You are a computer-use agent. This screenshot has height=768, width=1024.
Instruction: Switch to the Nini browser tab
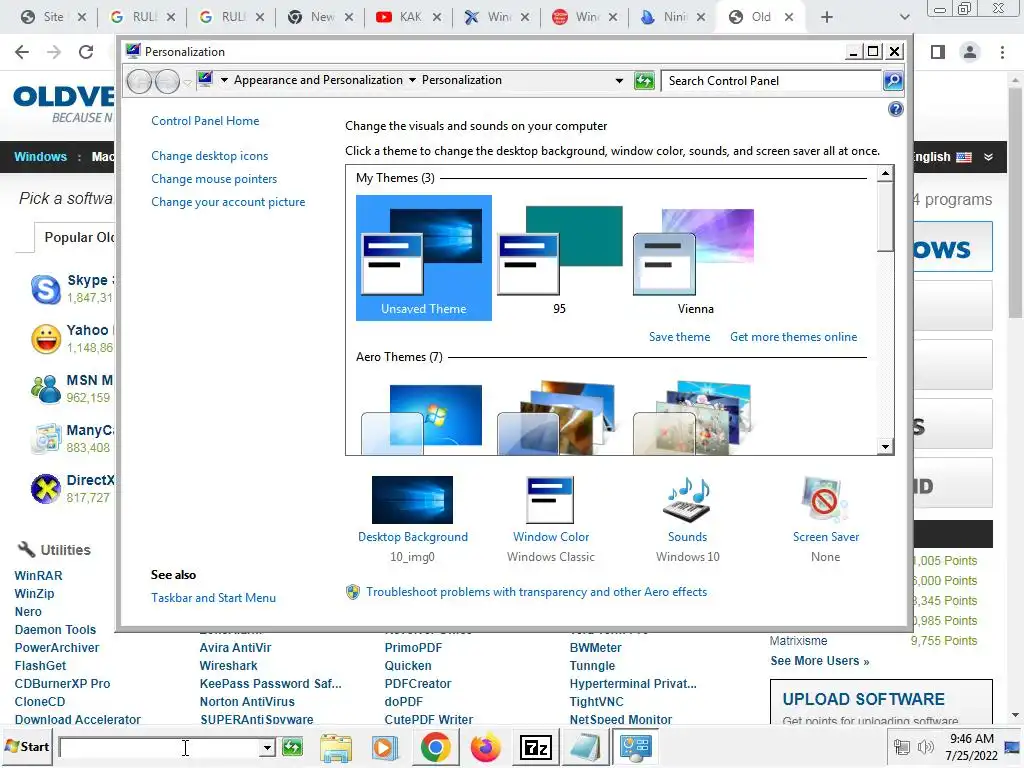[673, 17]
